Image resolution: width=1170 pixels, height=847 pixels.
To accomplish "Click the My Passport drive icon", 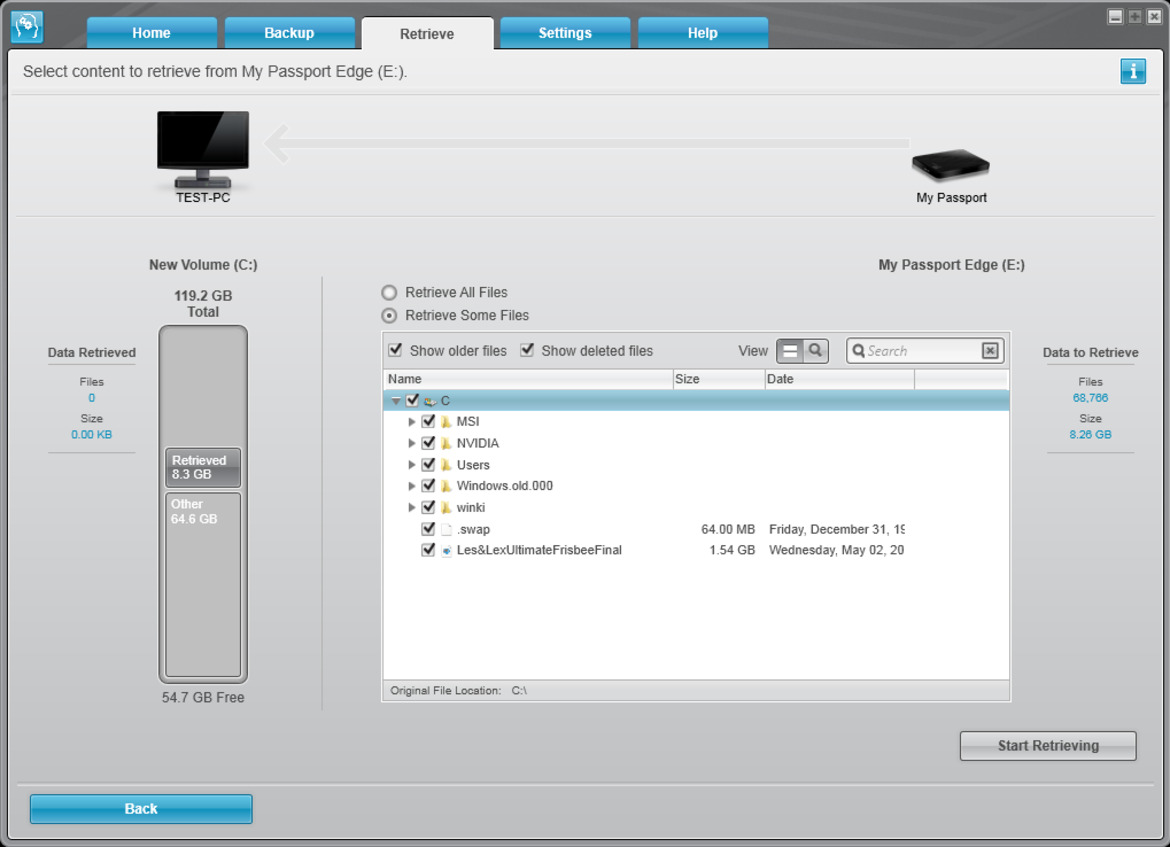I will (951, 166).
